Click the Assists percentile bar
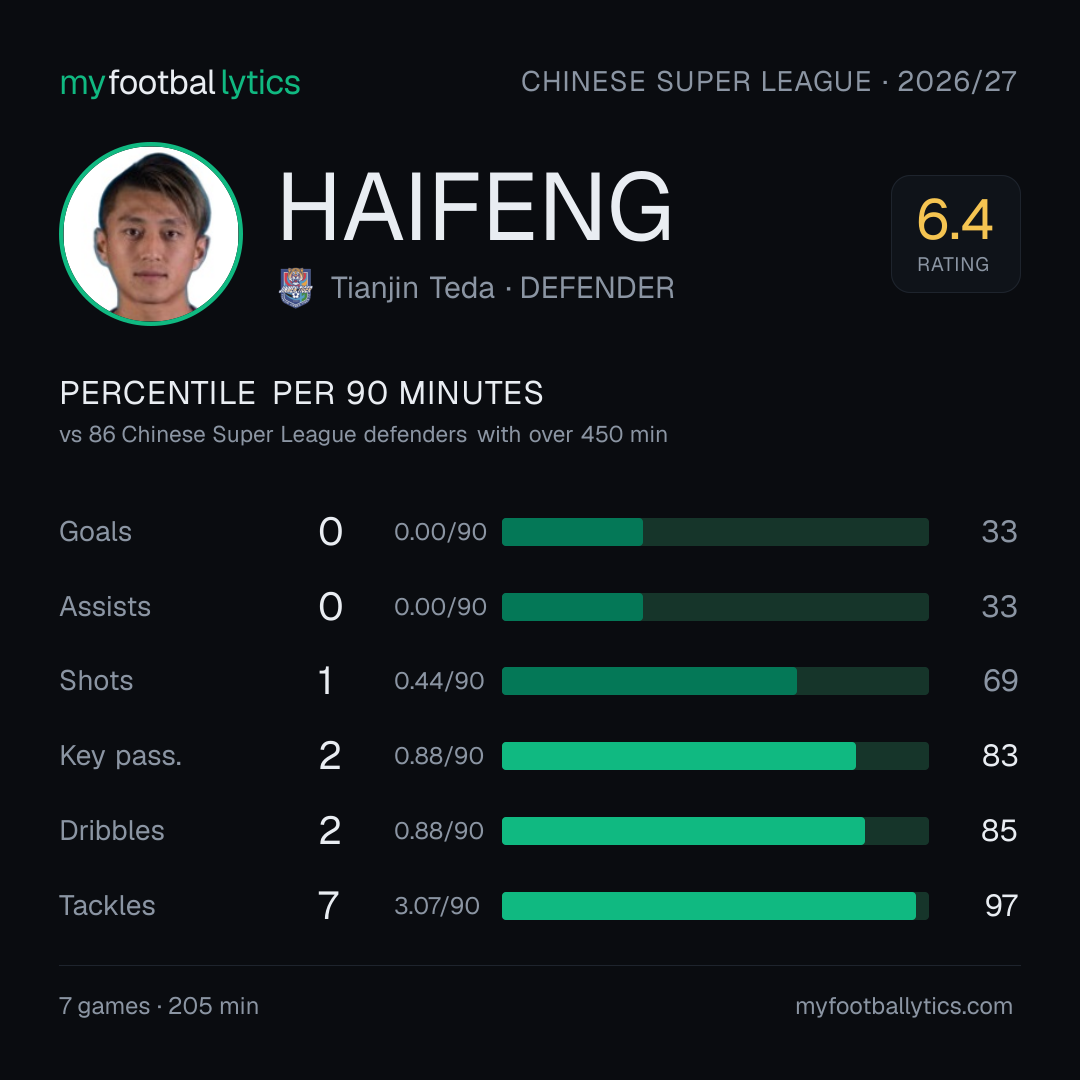The height and width of the screenshot is (1080, 1080). [x=715, y=607]
